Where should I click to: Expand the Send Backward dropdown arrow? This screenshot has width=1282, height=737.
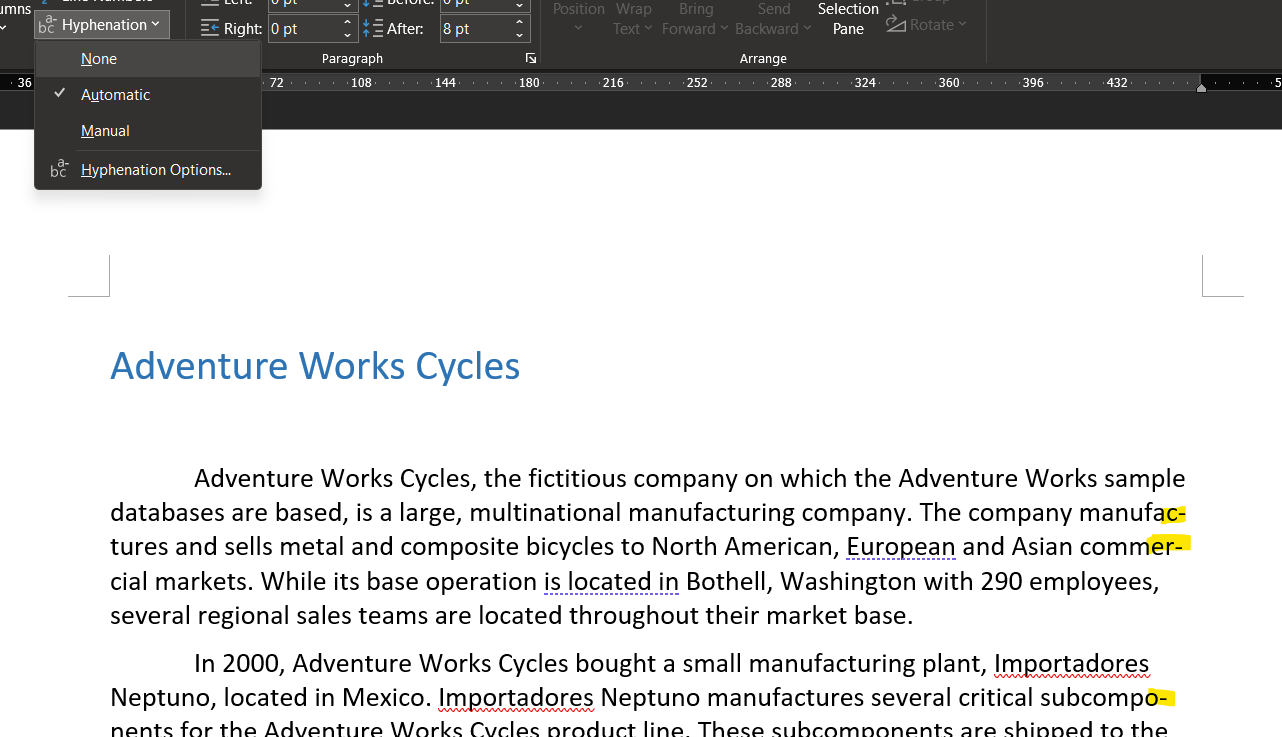807,29
